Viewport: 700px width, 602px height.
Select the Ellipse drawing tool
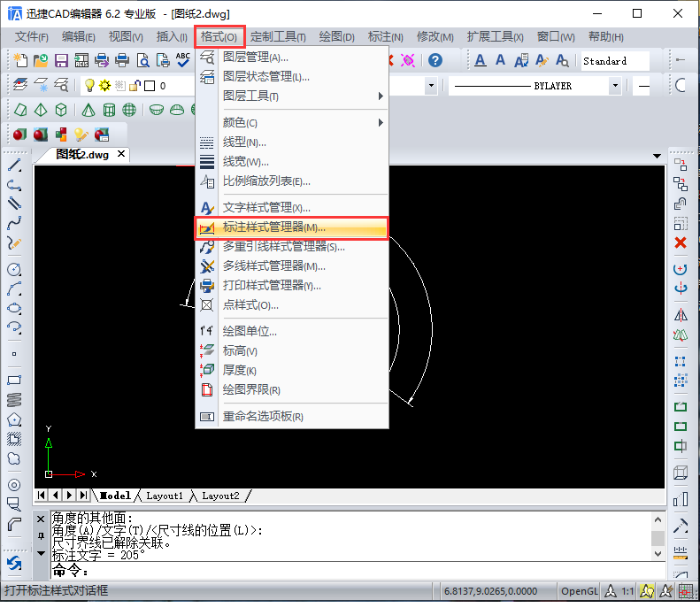pos(14,308)
